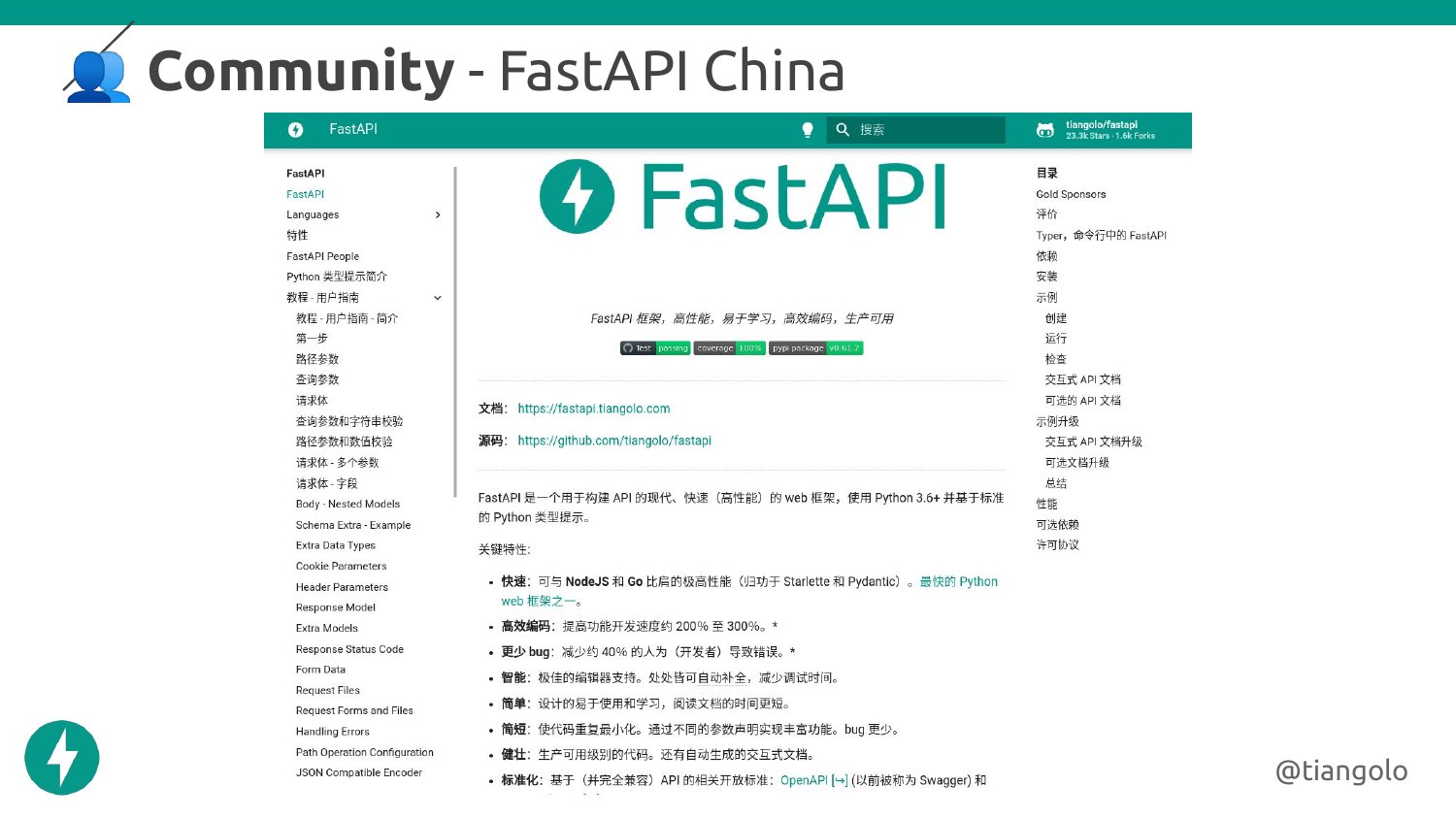Open Response Status Code page

click(349, 649)
